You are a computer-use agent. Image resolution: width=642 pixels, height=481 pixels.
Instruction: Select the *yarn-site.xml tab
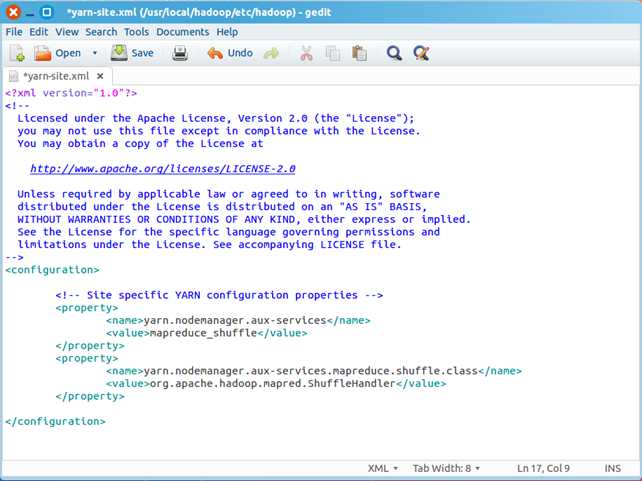56,77
